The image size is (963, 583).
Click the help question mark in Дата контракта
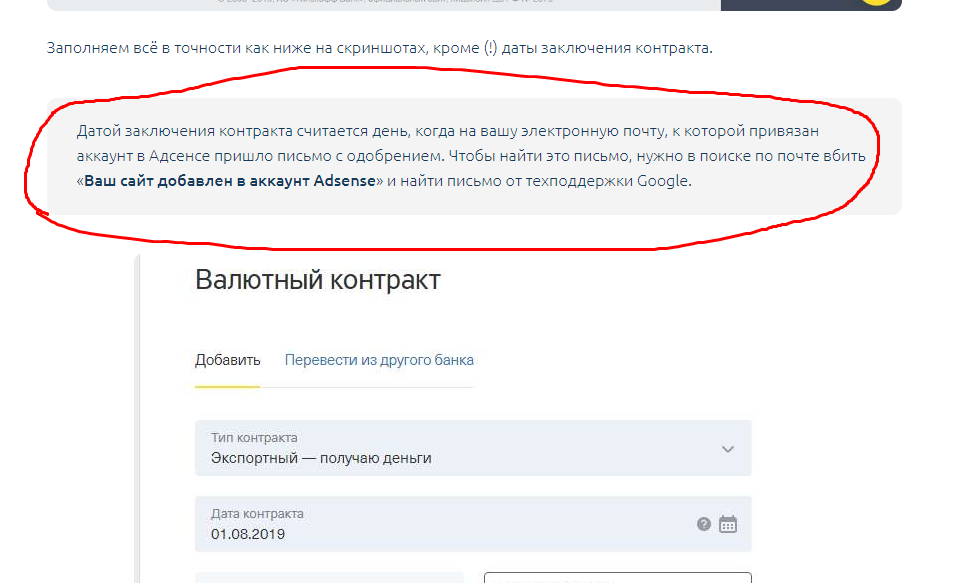(x=704, y=524)
